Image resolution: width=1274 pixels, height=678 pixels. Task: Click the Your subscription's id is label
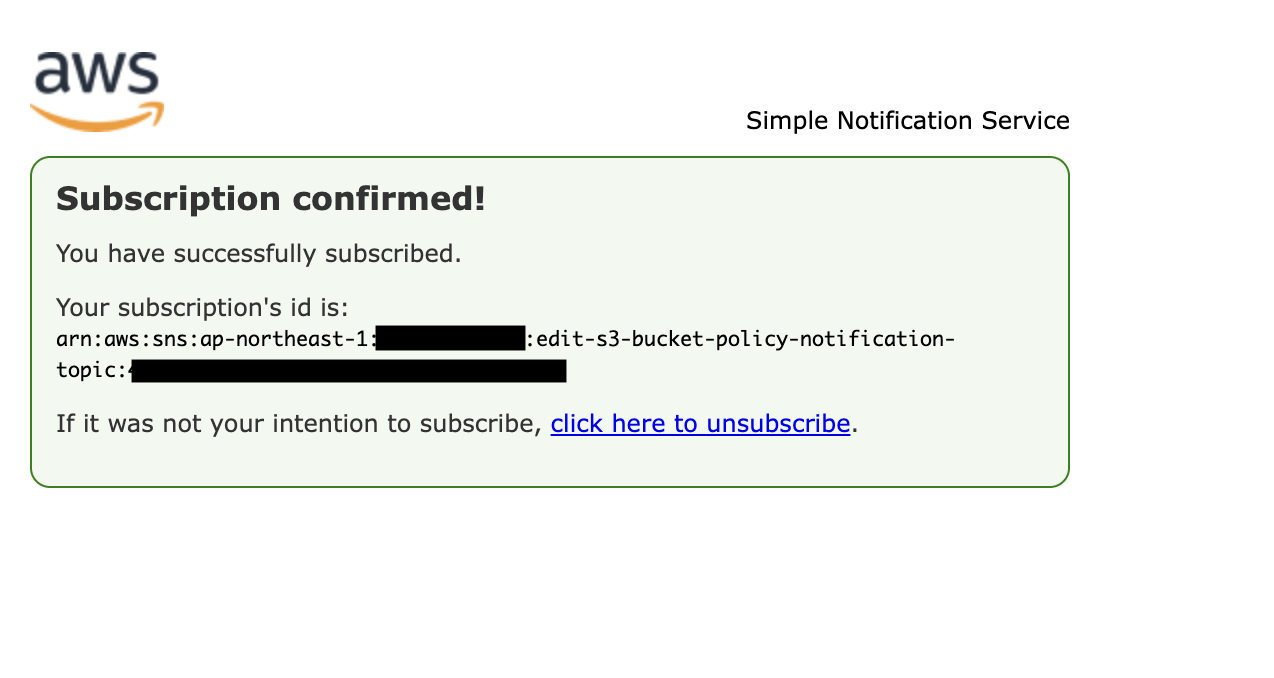coord(202,307)
